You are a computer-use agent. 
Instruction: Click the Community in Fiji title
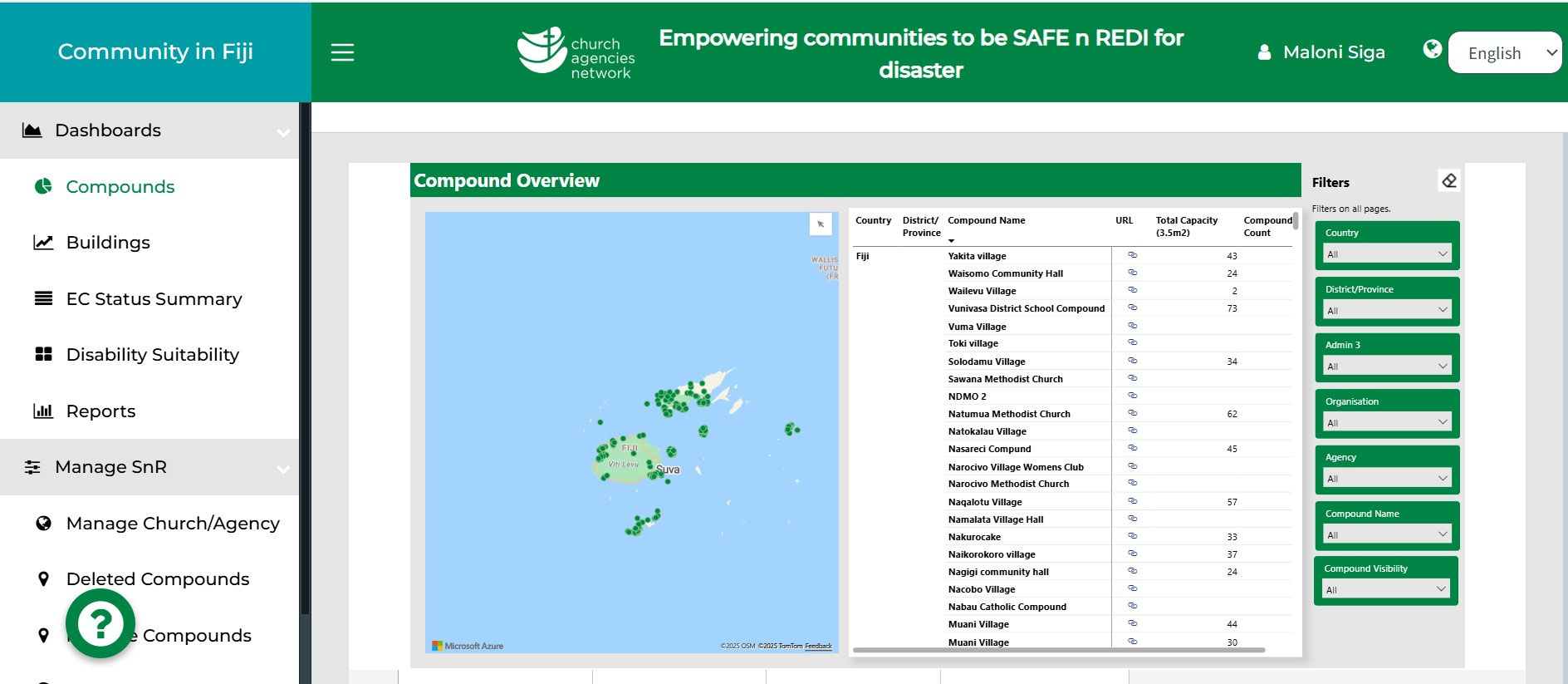[x=155, y=52]
